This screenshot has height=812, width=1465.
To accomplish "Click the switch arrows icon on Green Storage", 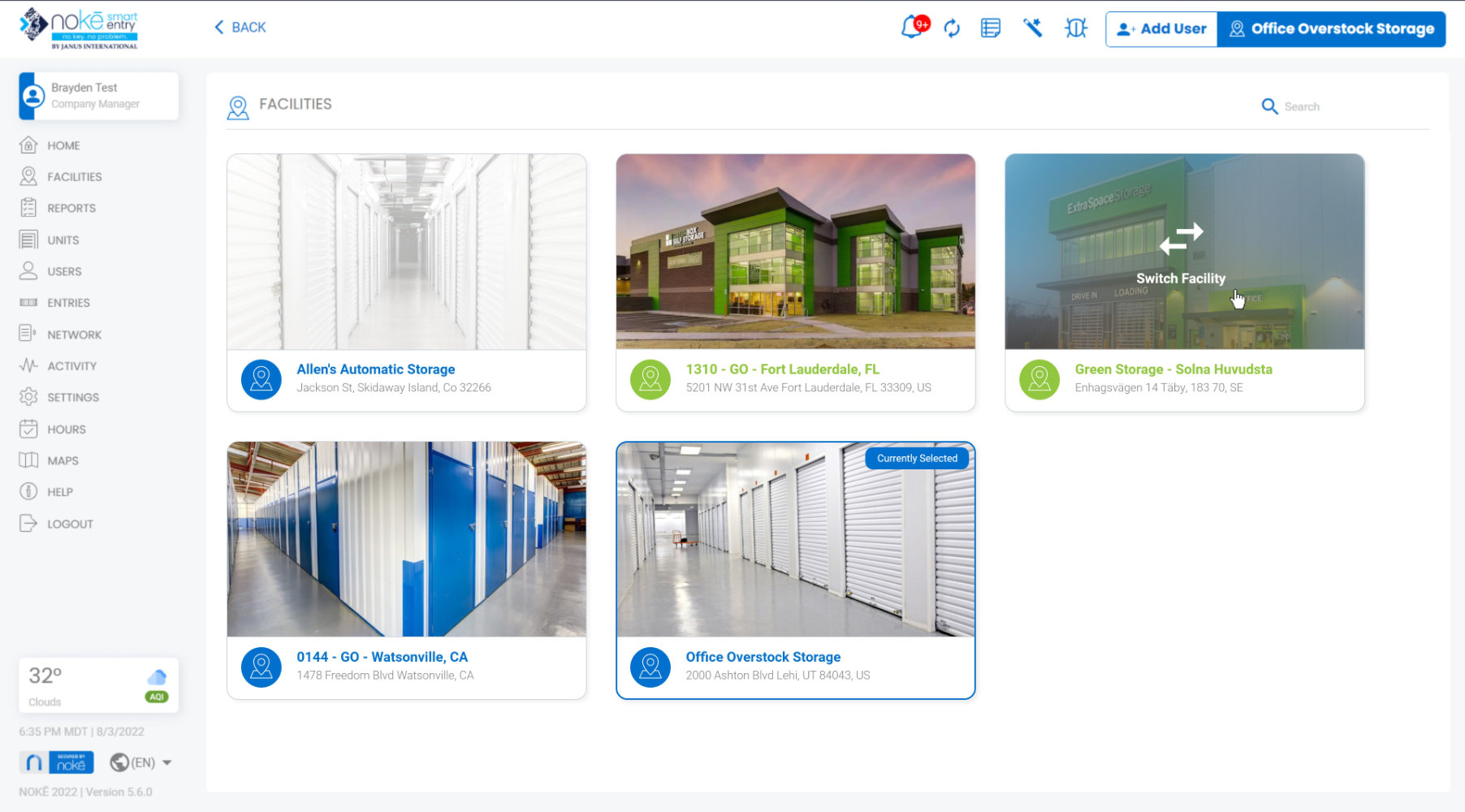I will pos(1181,239).
